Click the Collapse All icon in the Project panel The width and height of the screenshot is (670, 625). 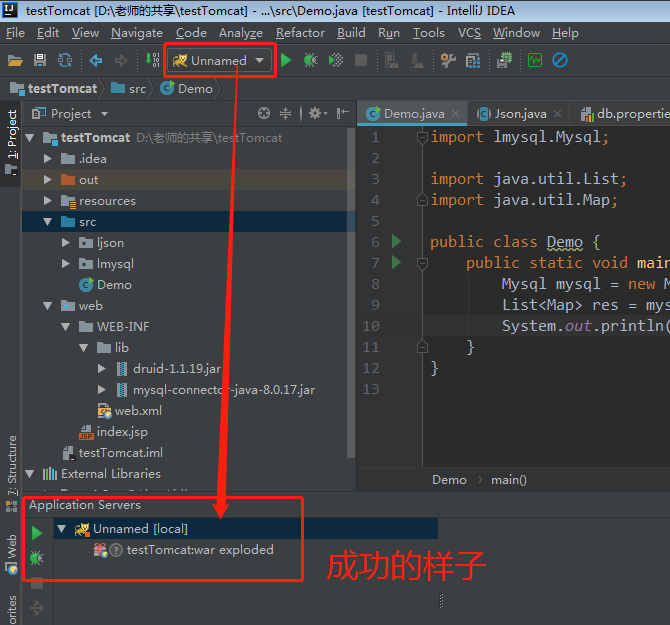point(285,113)
